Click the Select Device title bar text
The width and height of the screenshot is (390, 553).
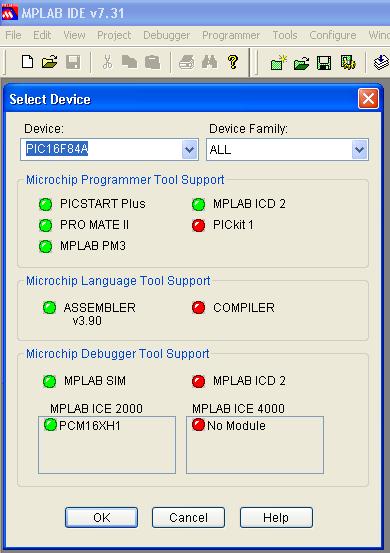click(50, 99)
